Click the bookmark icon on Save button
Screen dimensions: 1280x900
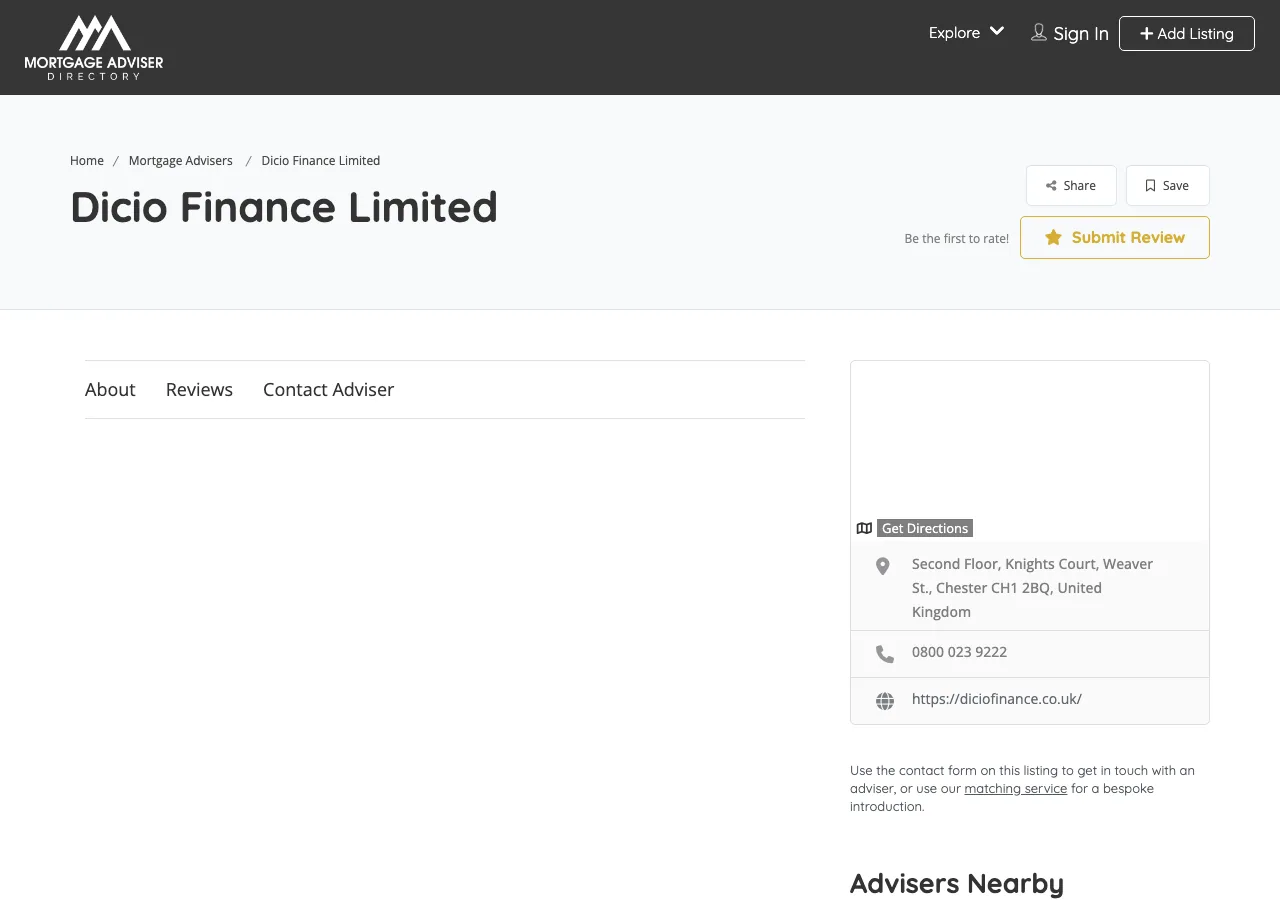(x=1149, y=185)
